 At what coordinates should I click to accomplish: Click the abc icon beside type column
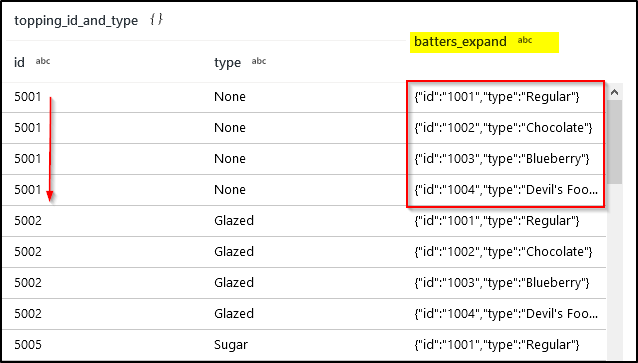point(259,61)
